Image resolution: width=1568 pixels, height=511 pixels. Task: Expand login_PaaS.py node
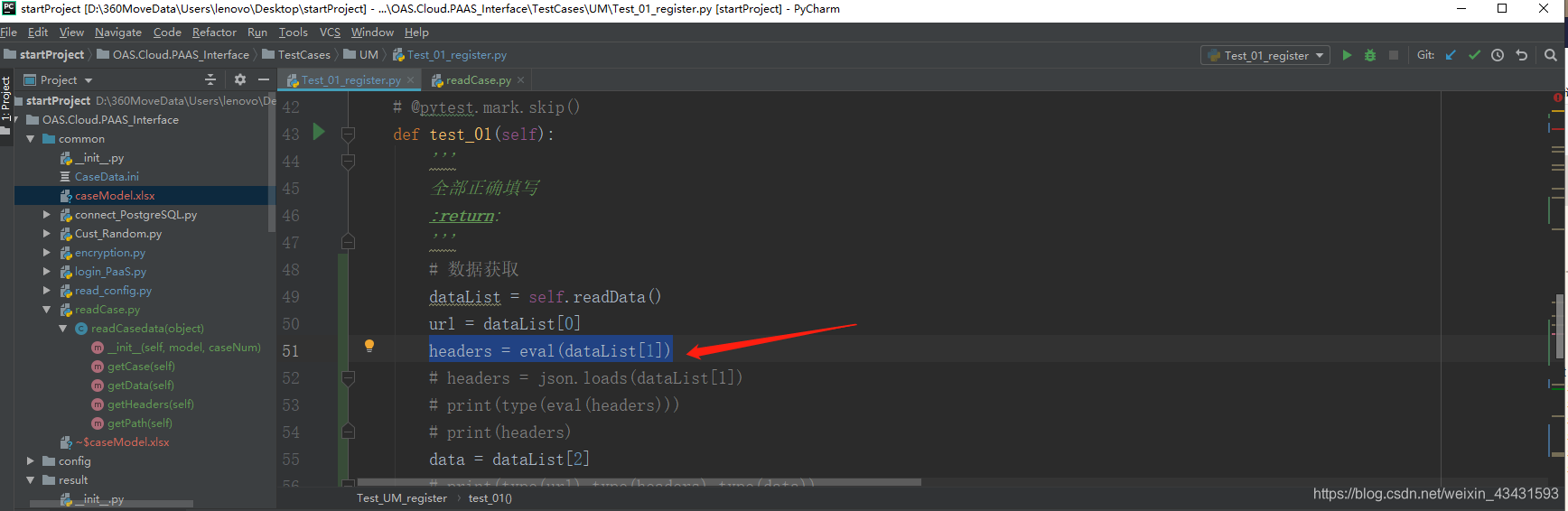tap(46, 272)
